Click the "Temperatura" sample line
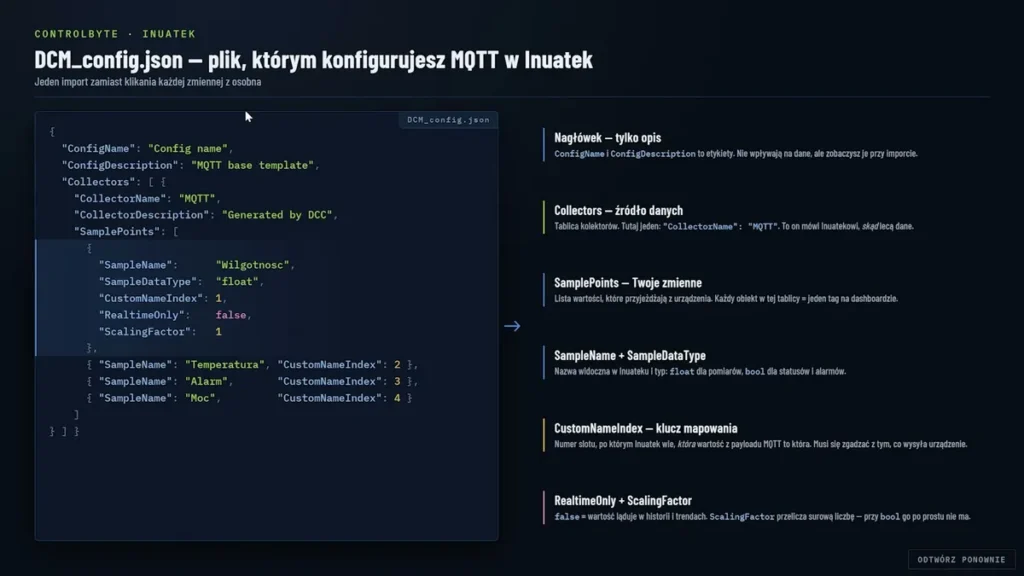The height and width of the screenshot is (576, 1024). pyautogui.click(x=252, y=364)
